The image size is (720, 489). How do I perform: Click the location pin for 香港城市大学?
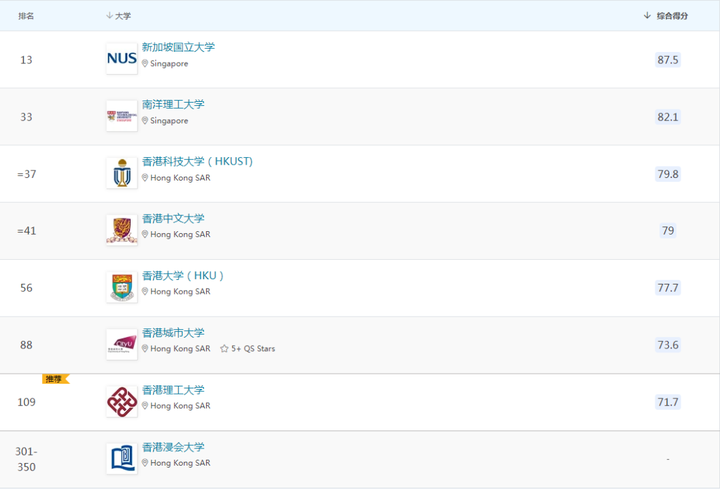[145, 348]
